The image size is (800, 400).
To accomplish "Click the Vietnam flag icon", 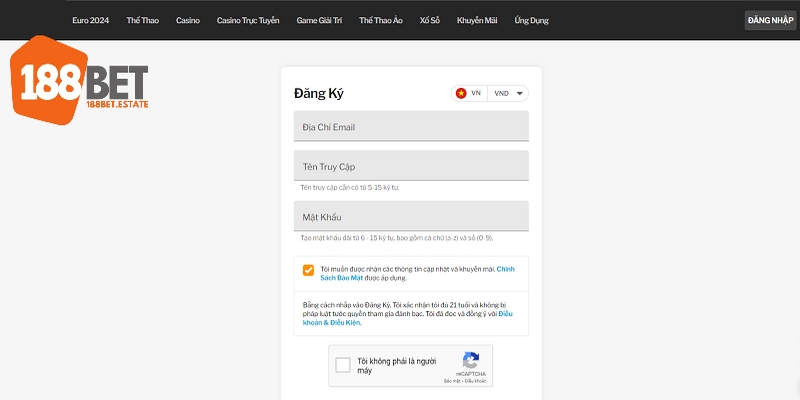I will [461, 93].
